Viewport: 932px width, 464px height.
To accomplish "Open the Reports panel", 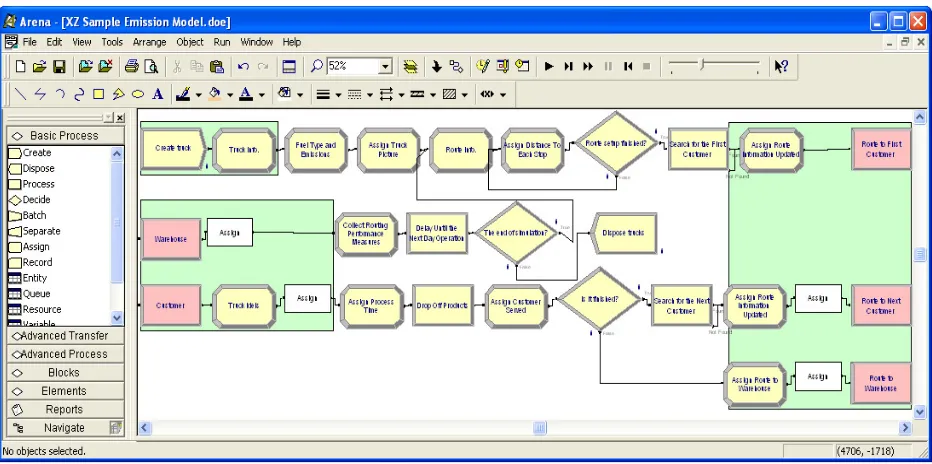I will click(x=65, y=409).
